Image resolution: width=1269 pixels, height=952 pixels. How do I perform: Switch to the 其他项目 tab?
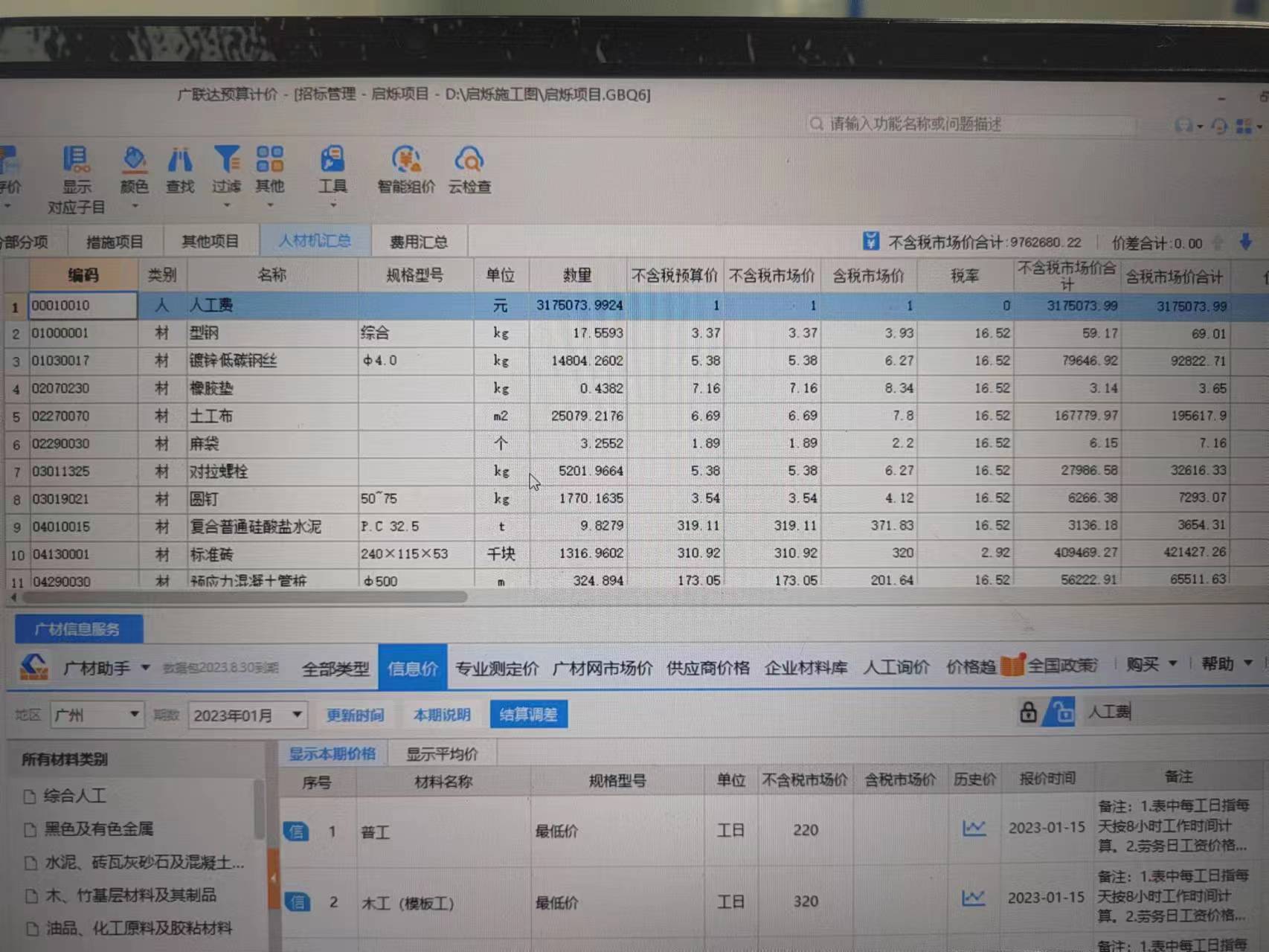coord(211,241)
